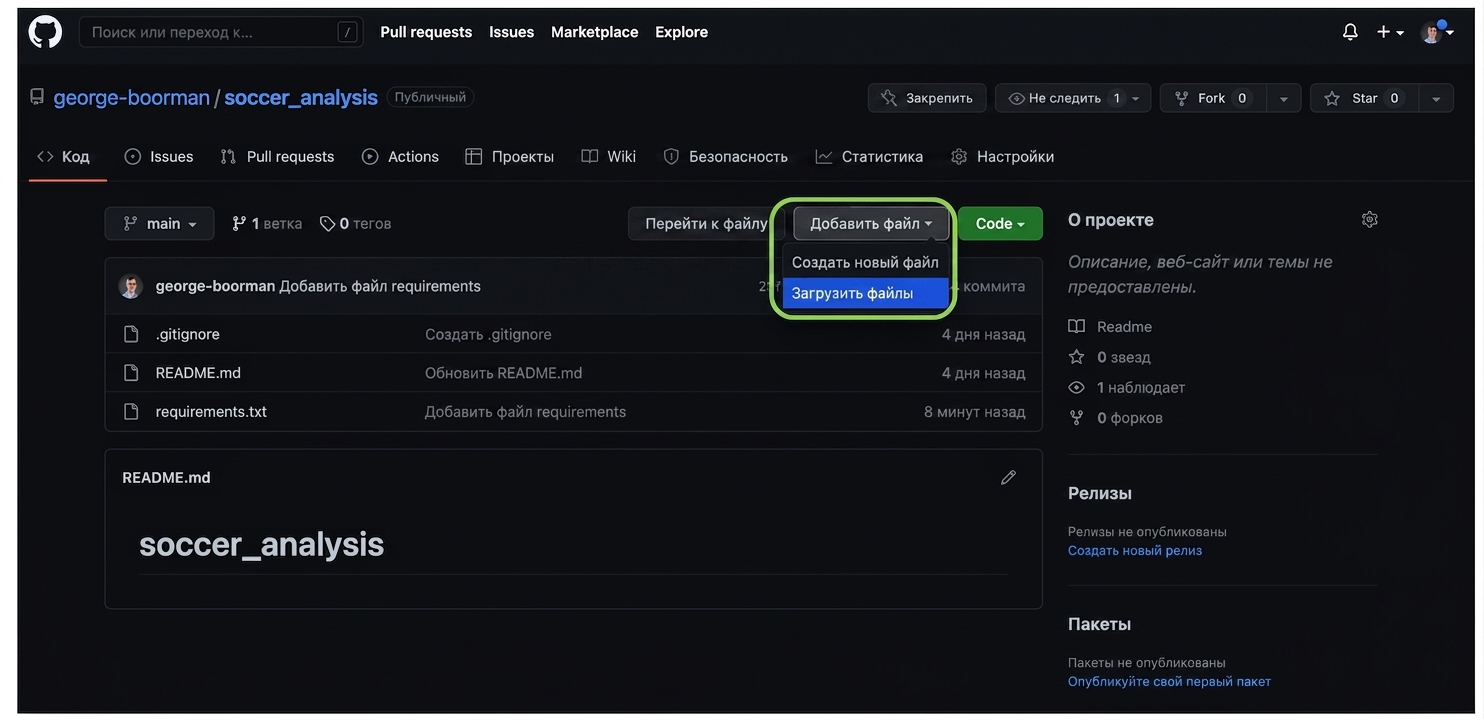Open the george-boorman commit author link
This screenshot has width=1484, height=720.
[215, 286]
